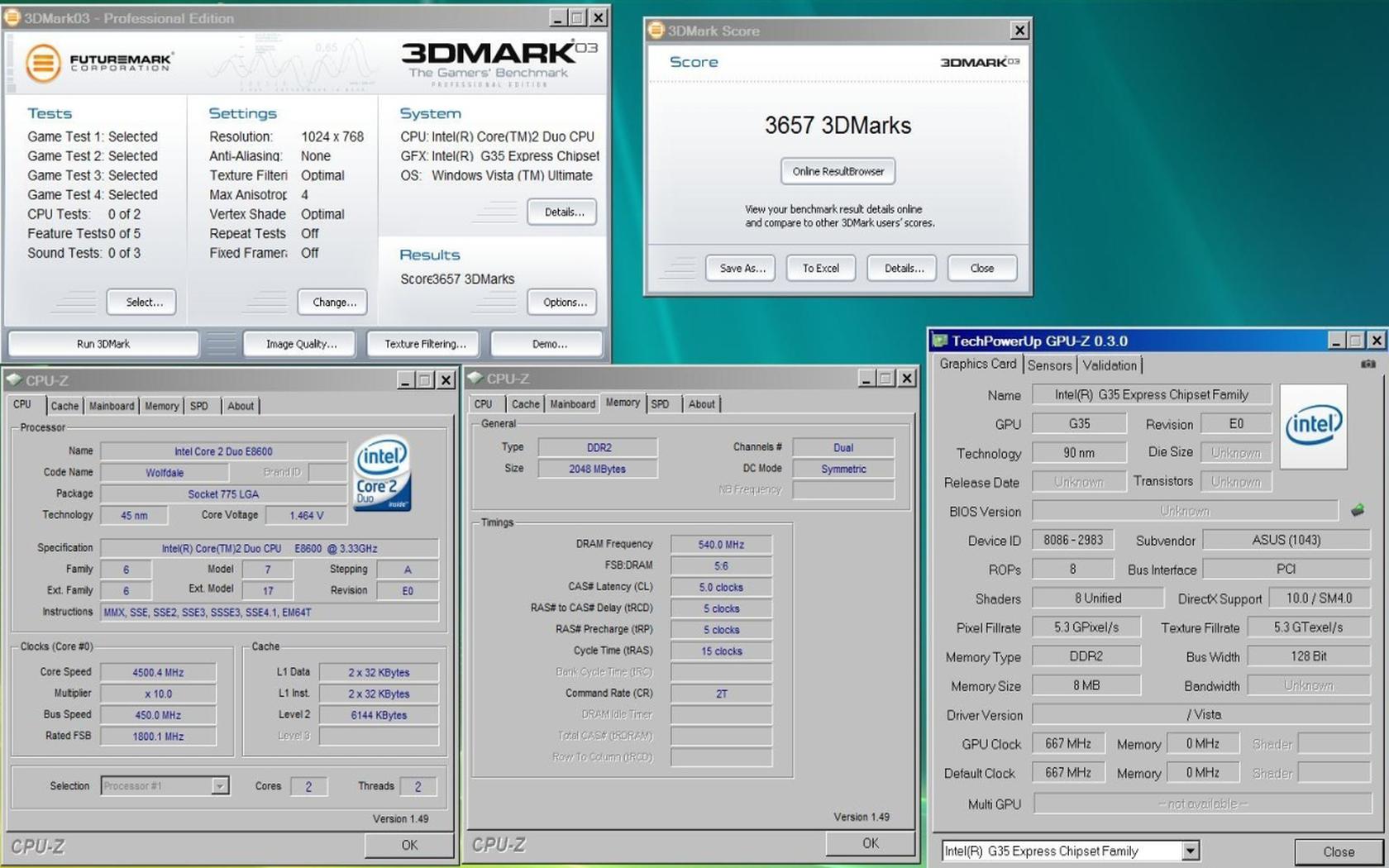Viewport: 1389px width, 868px height.
Task: Open the Processor #1 selection dropdown
Action: coord(220,786)
